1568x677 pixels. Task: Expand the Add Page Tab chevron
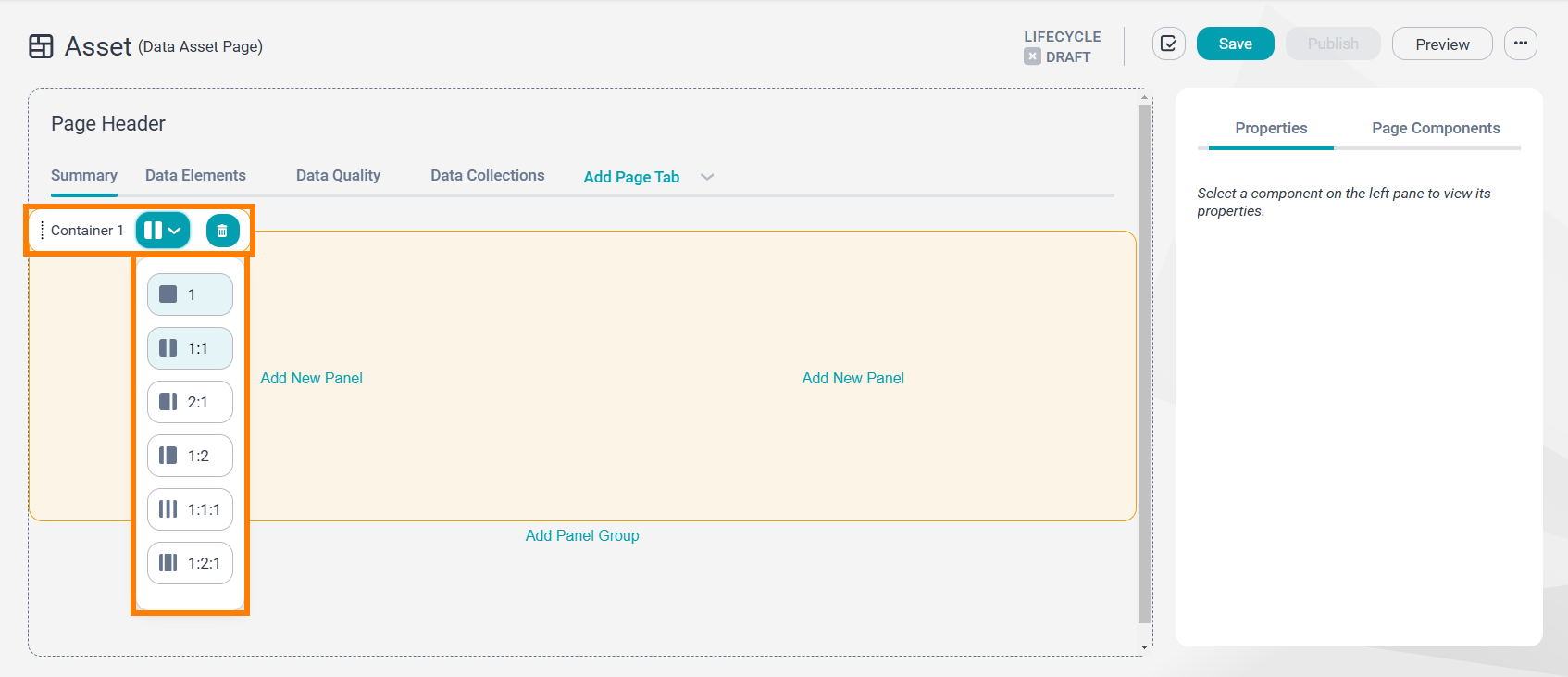(707, 177)
